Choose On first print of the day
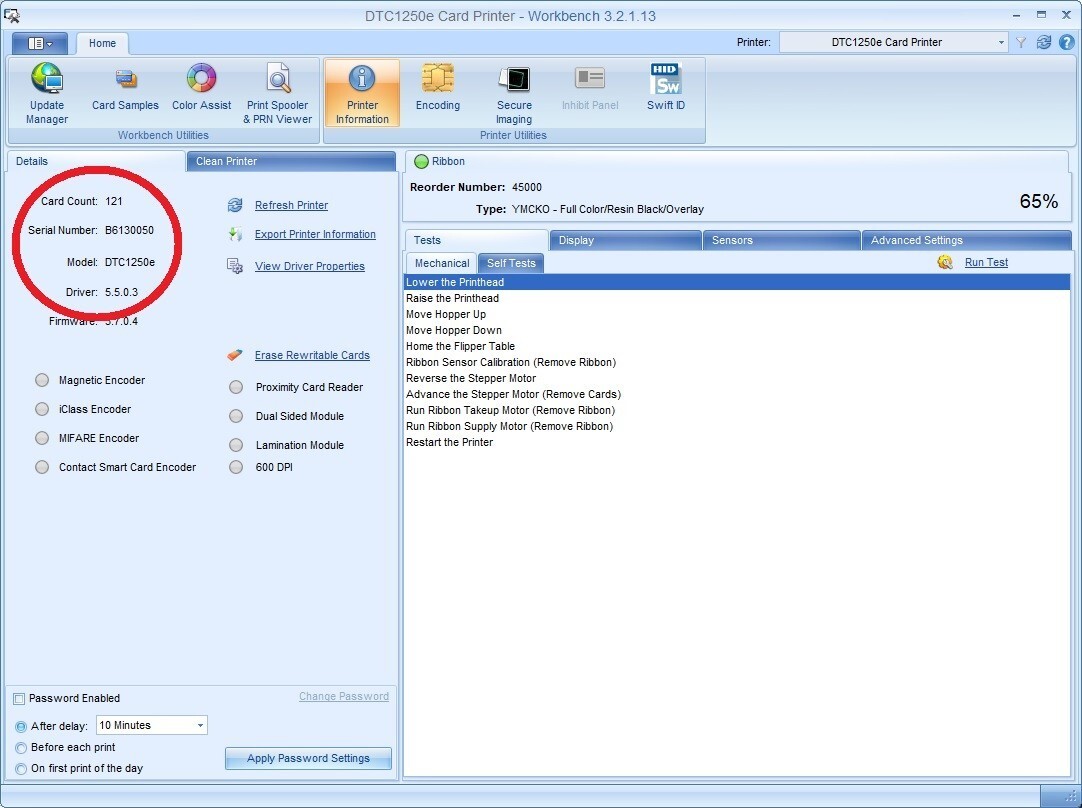The height and width of the screenshot is (808, 1082). 21,769
